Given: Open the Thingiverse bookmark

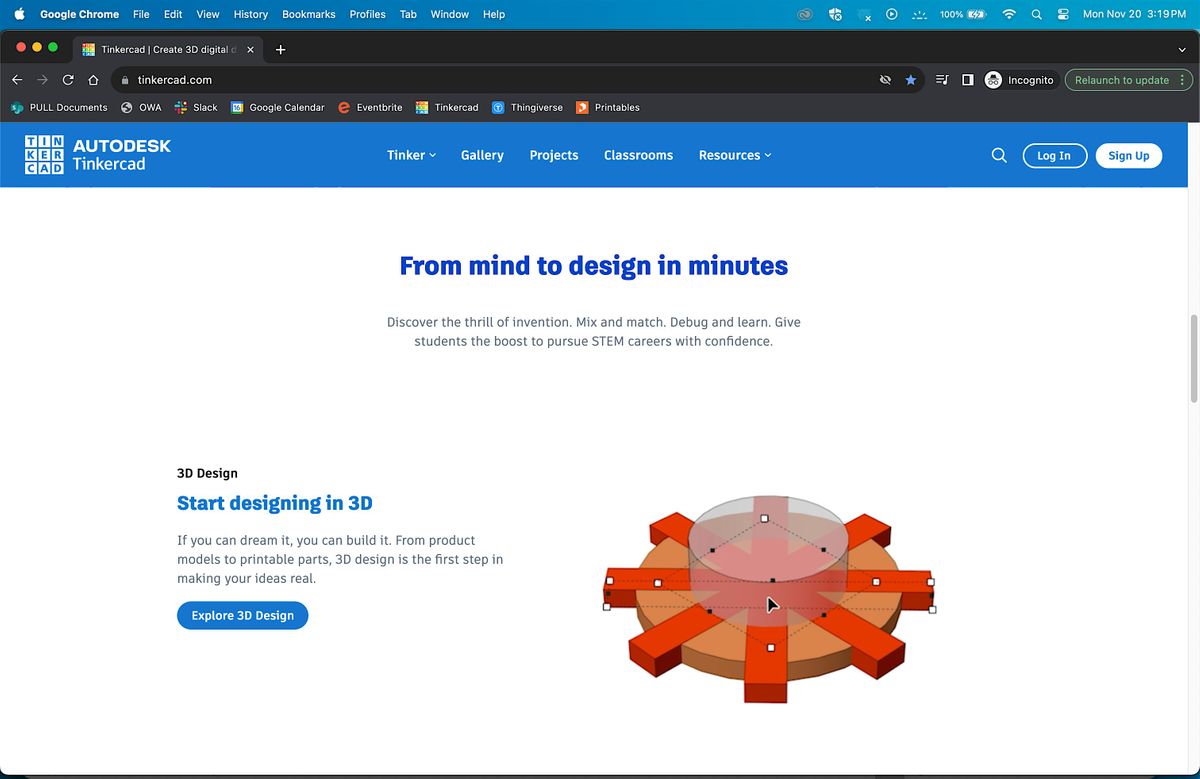Looking at the screenshot, I should (x=527, y=107).
